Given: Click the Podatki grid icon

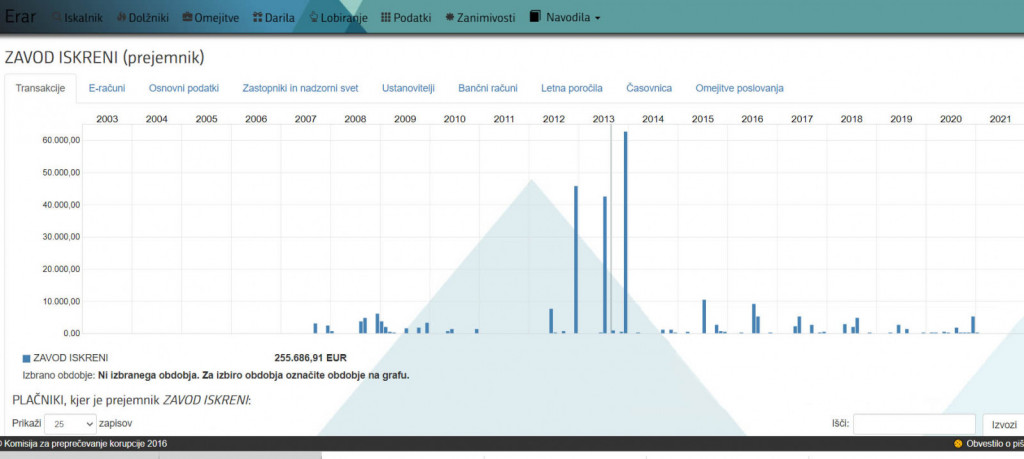Looking at the screenshot, I should 385,18.
